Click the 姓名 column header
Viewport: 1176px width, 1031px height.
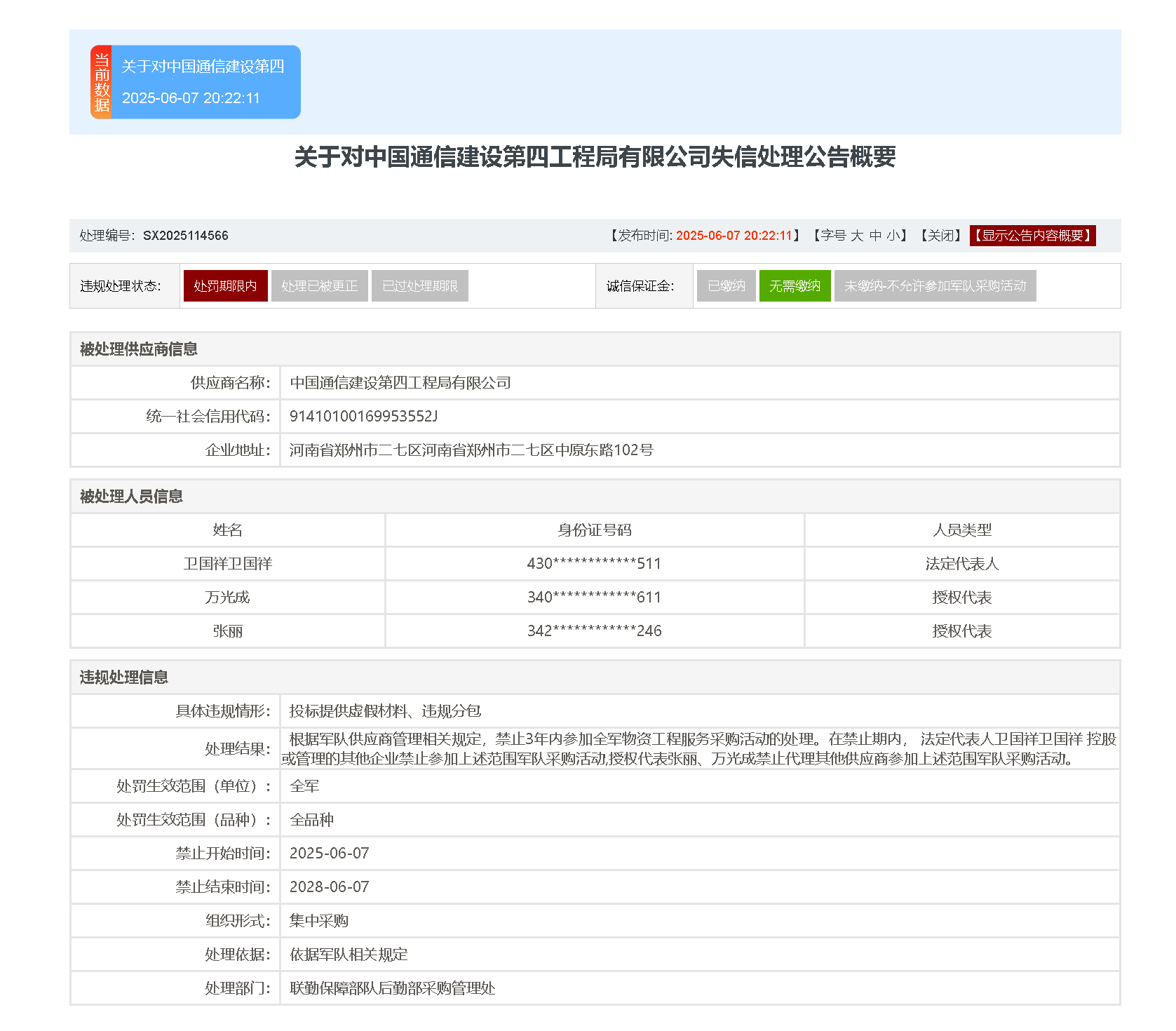[x=228, y=530]
